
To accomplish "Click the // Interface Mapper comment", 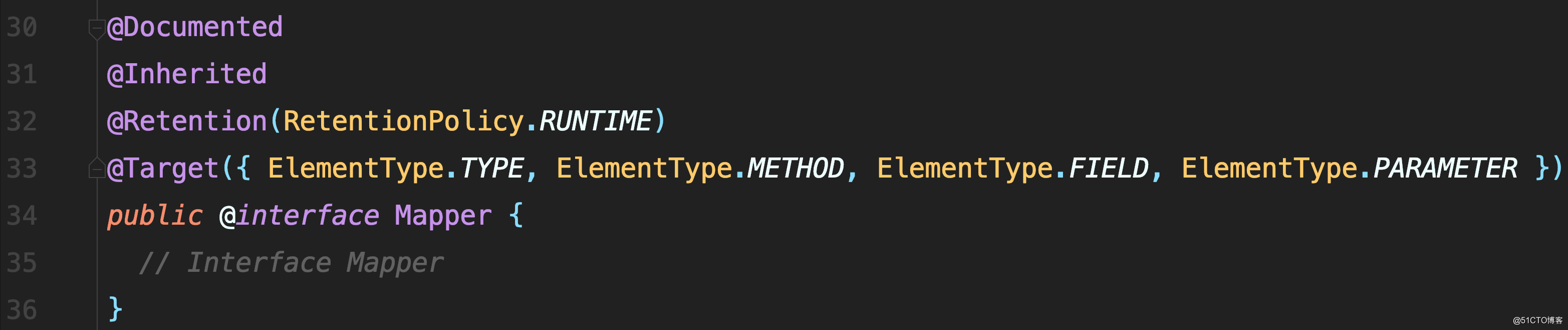I will pos(292,263).
